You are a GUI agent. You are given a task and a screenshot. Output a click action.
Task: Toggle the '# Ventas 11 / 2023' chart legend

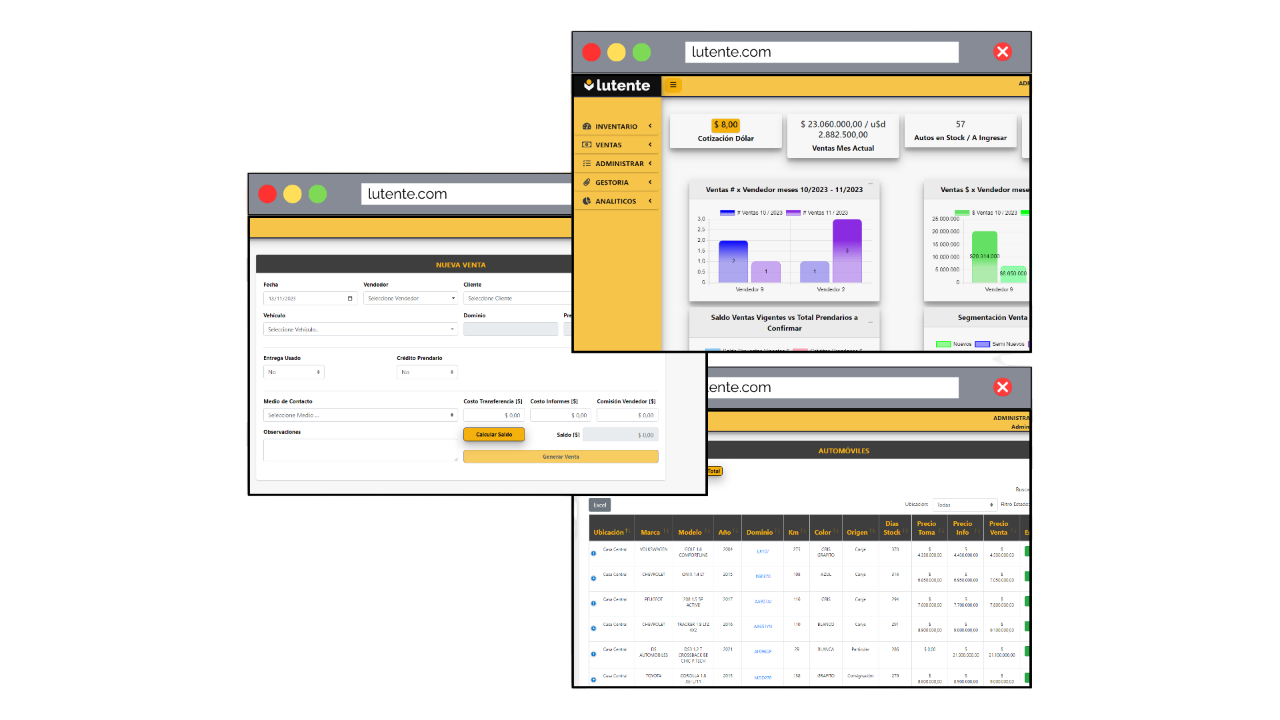[x=794, y=212]
